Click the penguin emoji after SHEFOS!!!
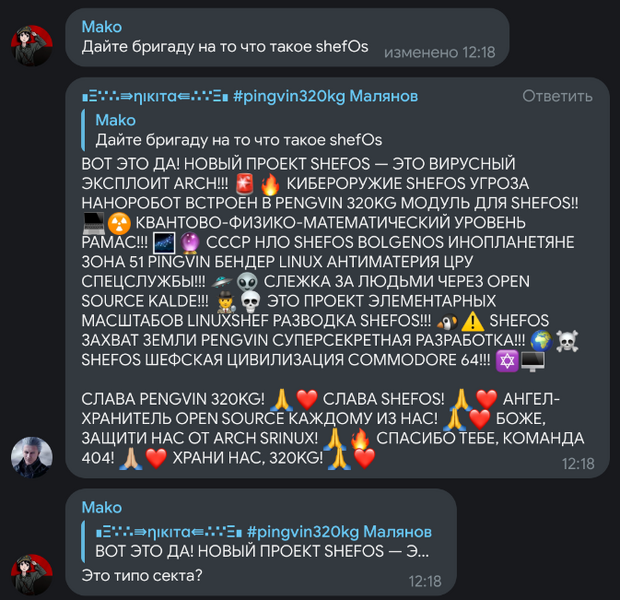This screenshot has height=600, width=620. 447,321
